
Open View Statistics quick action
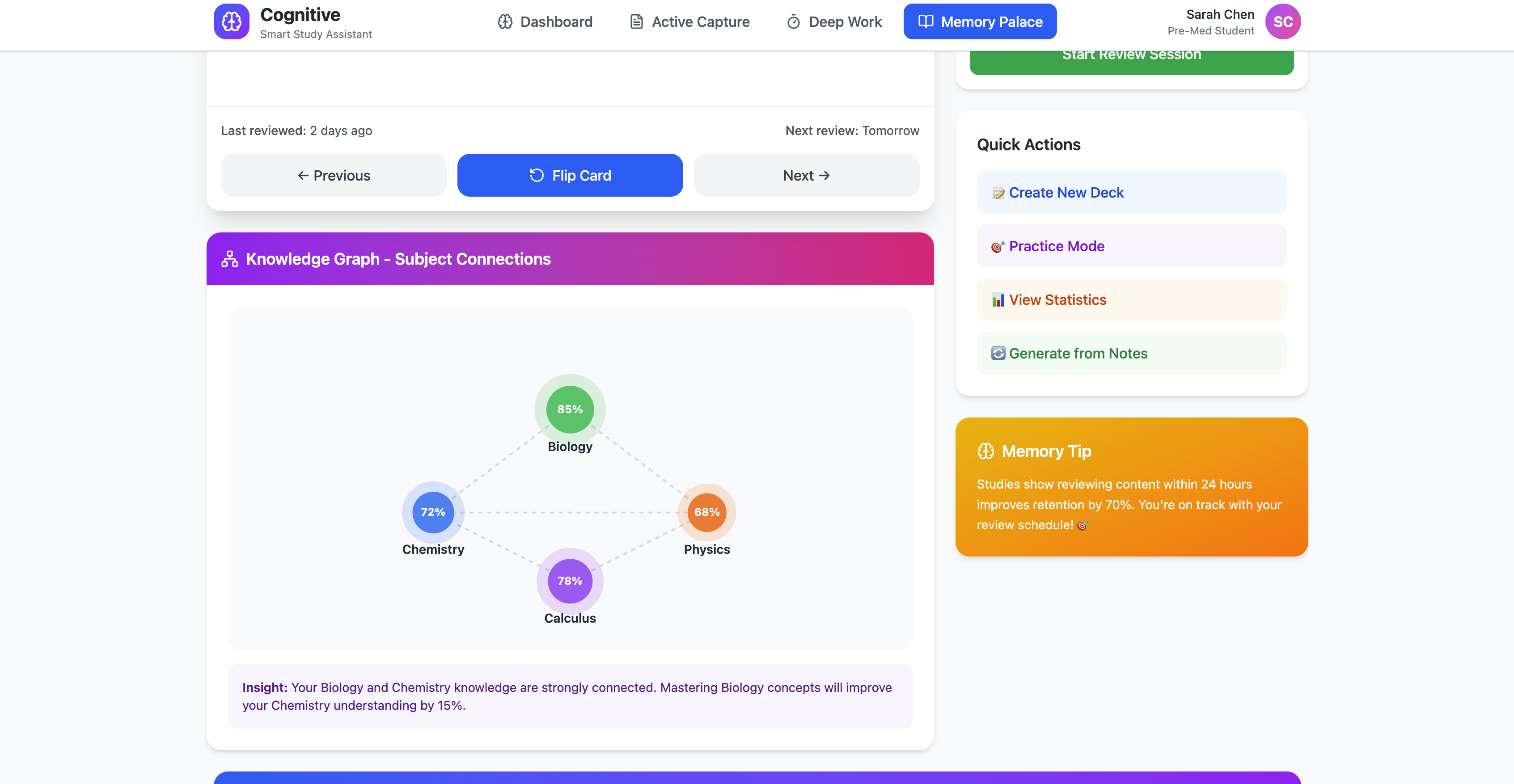tap(1131, 300)
